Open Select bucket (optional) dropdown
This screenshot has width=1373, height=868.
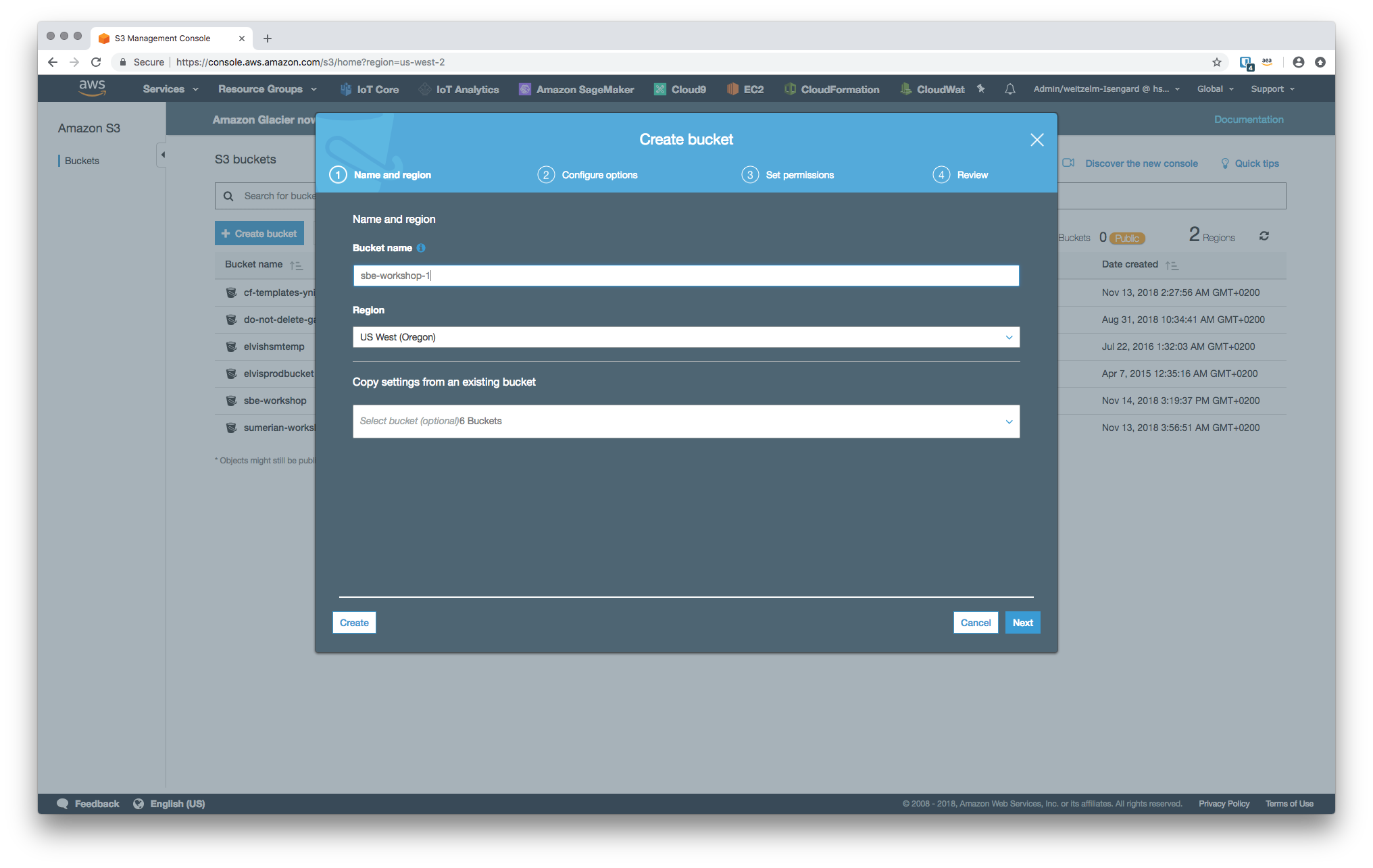686,422
